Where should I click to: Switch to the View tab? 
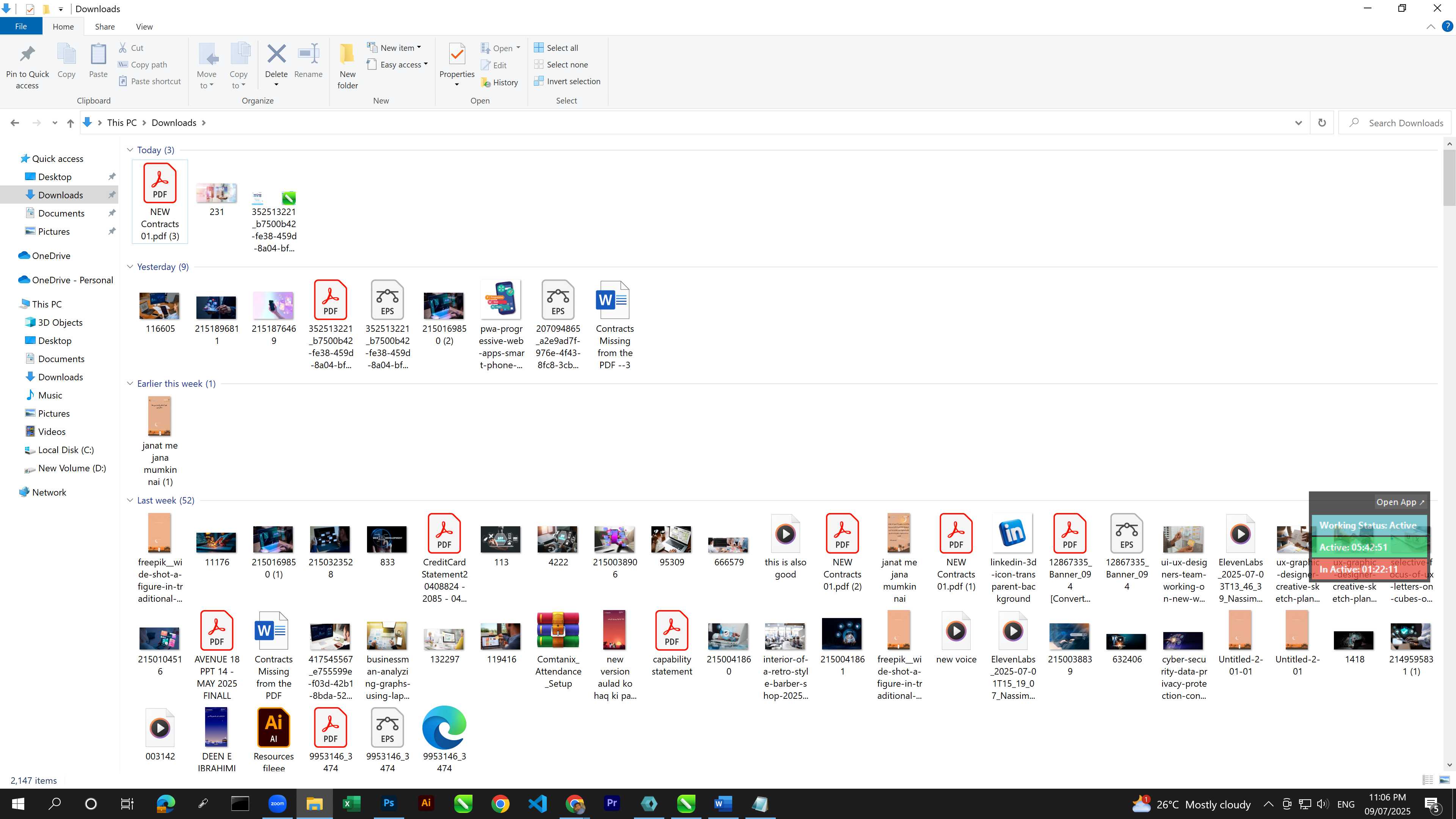point(144,27)
